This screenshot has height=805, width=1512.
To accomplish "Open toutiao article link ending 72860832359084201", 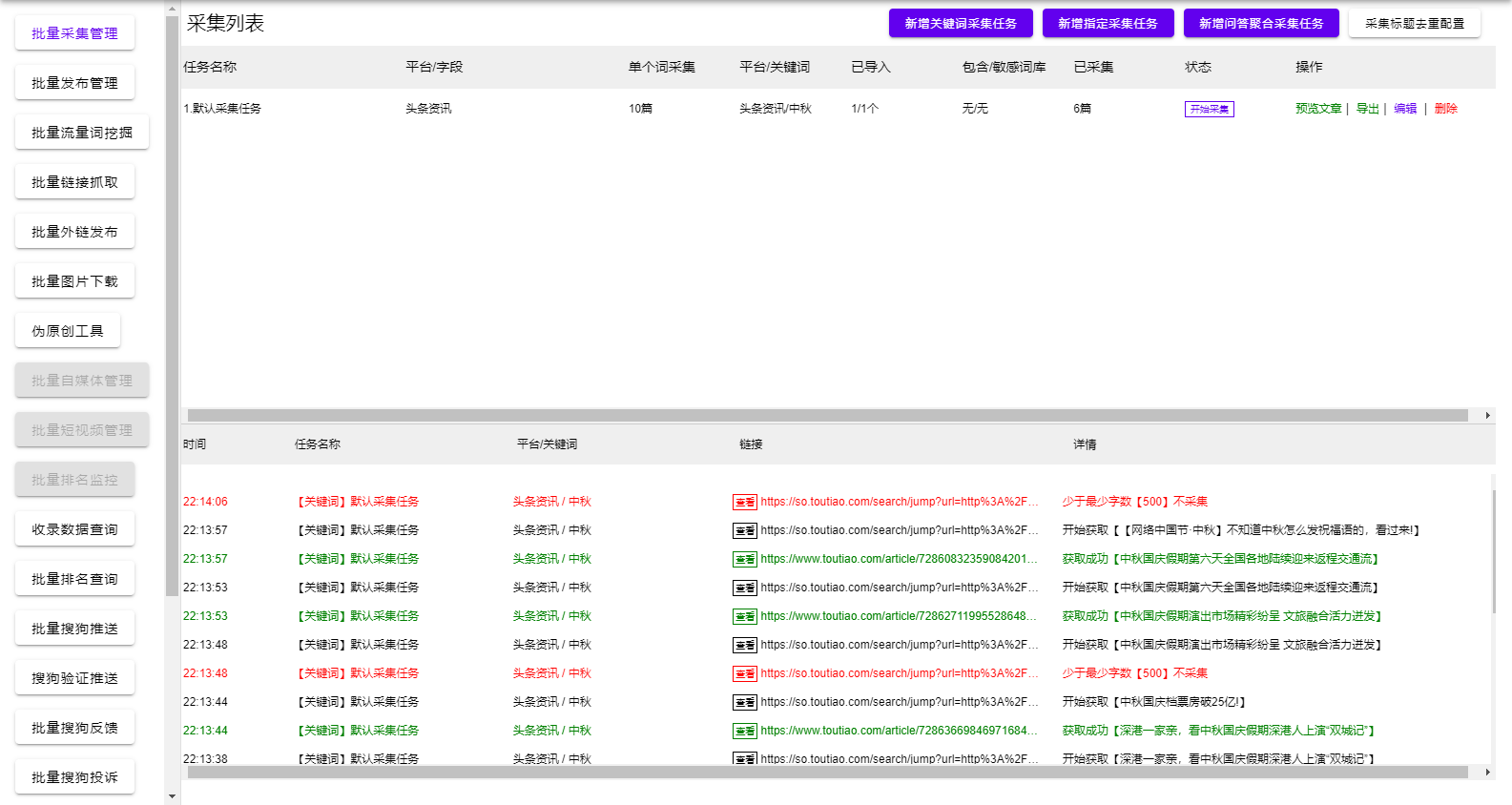I will 899,559.
